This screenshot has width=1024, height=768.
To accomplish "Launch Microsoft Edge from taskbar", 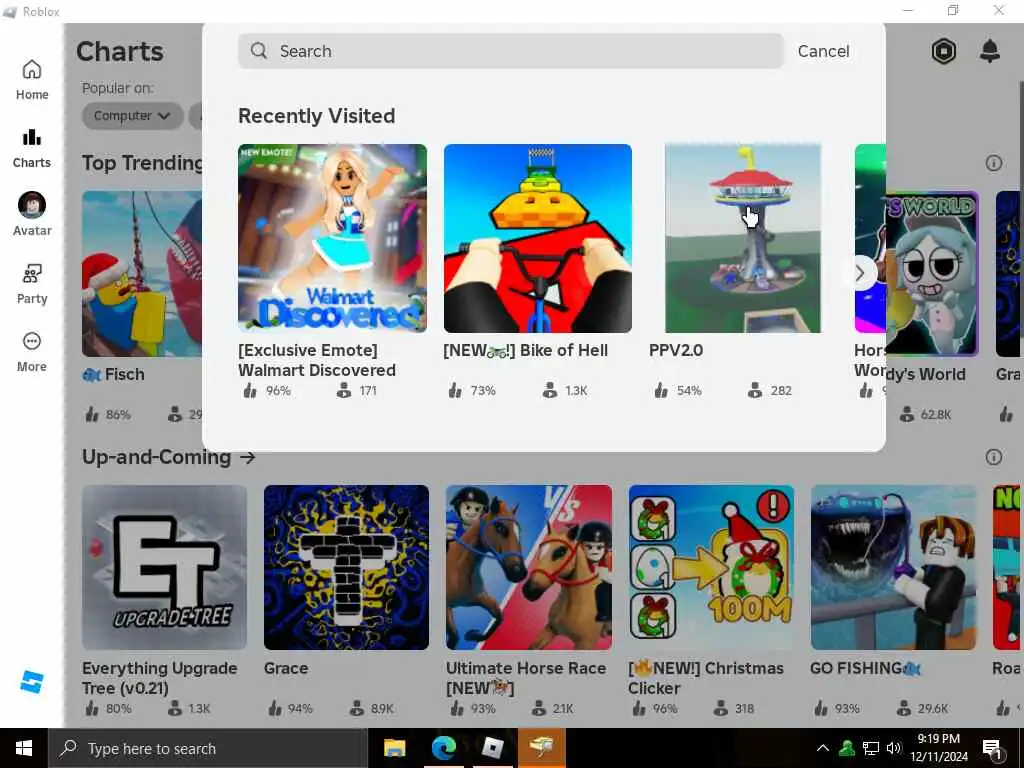I will point(444,748).
